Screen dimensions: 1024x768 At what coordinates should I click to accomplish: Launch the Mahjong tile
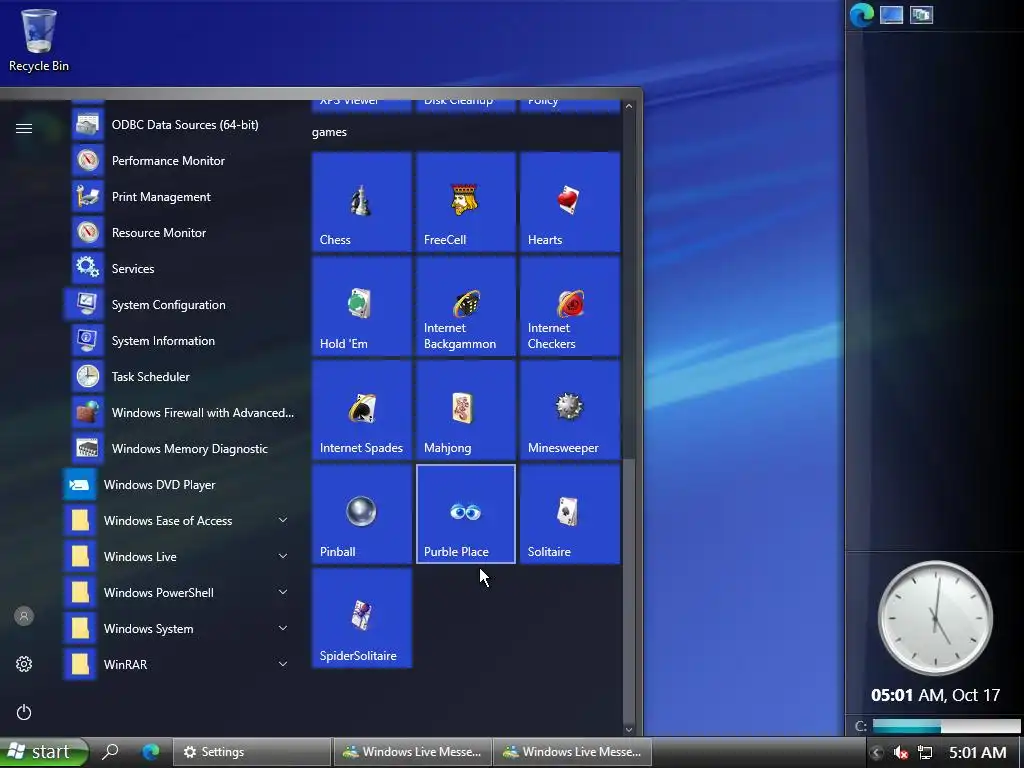click(466, 410)
